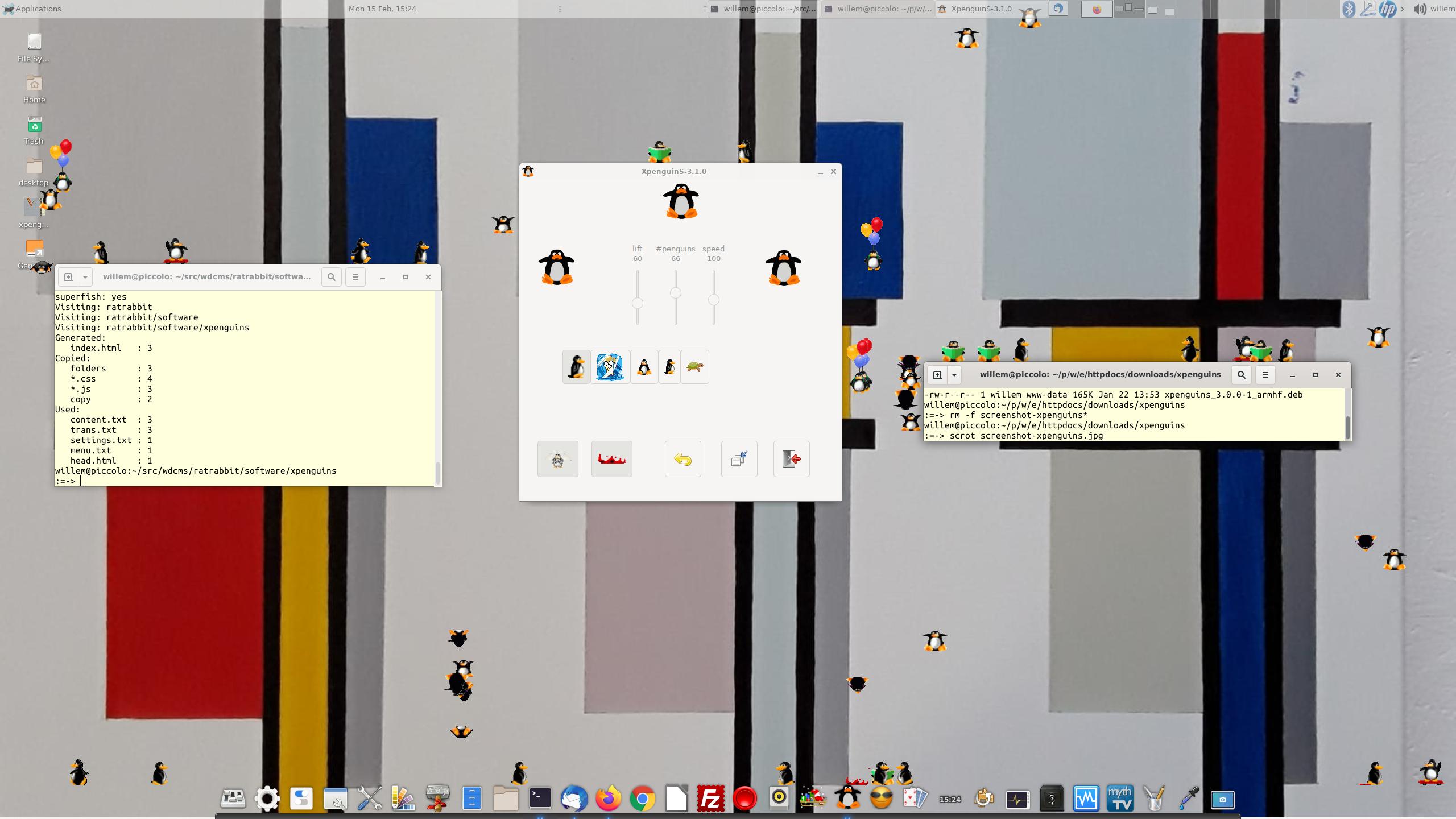Open the Applications menu in the top panel

(32, 9)
